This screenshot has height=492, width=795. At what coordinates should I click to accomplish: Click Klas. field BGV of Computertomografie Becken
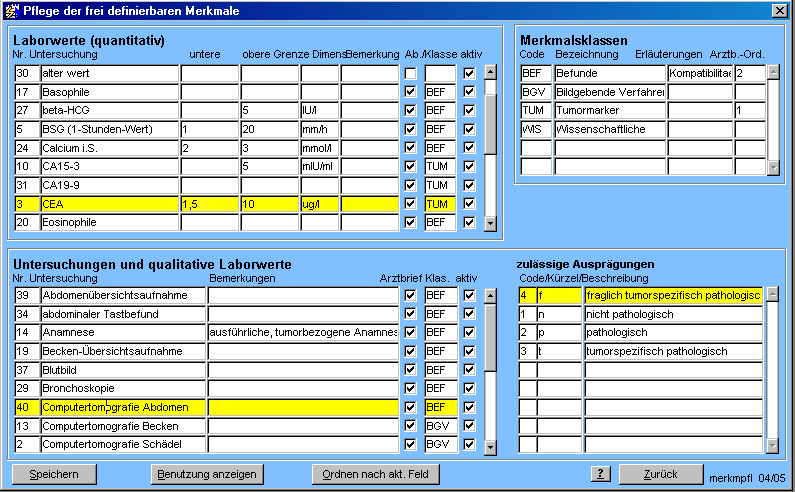click(440, 426)
